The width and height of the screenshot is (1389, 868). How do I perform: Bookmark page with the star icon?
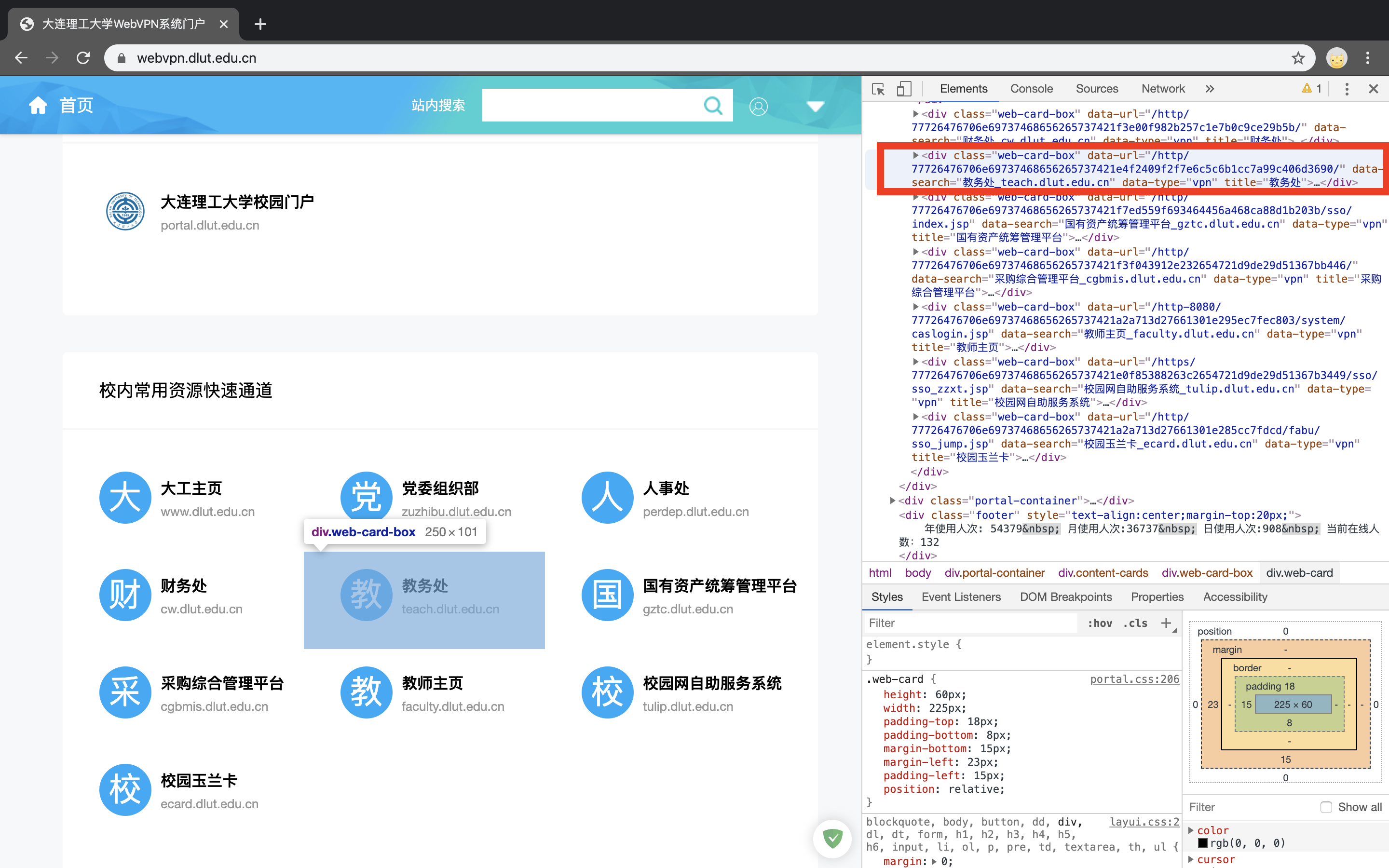(x=1298, y=58)
